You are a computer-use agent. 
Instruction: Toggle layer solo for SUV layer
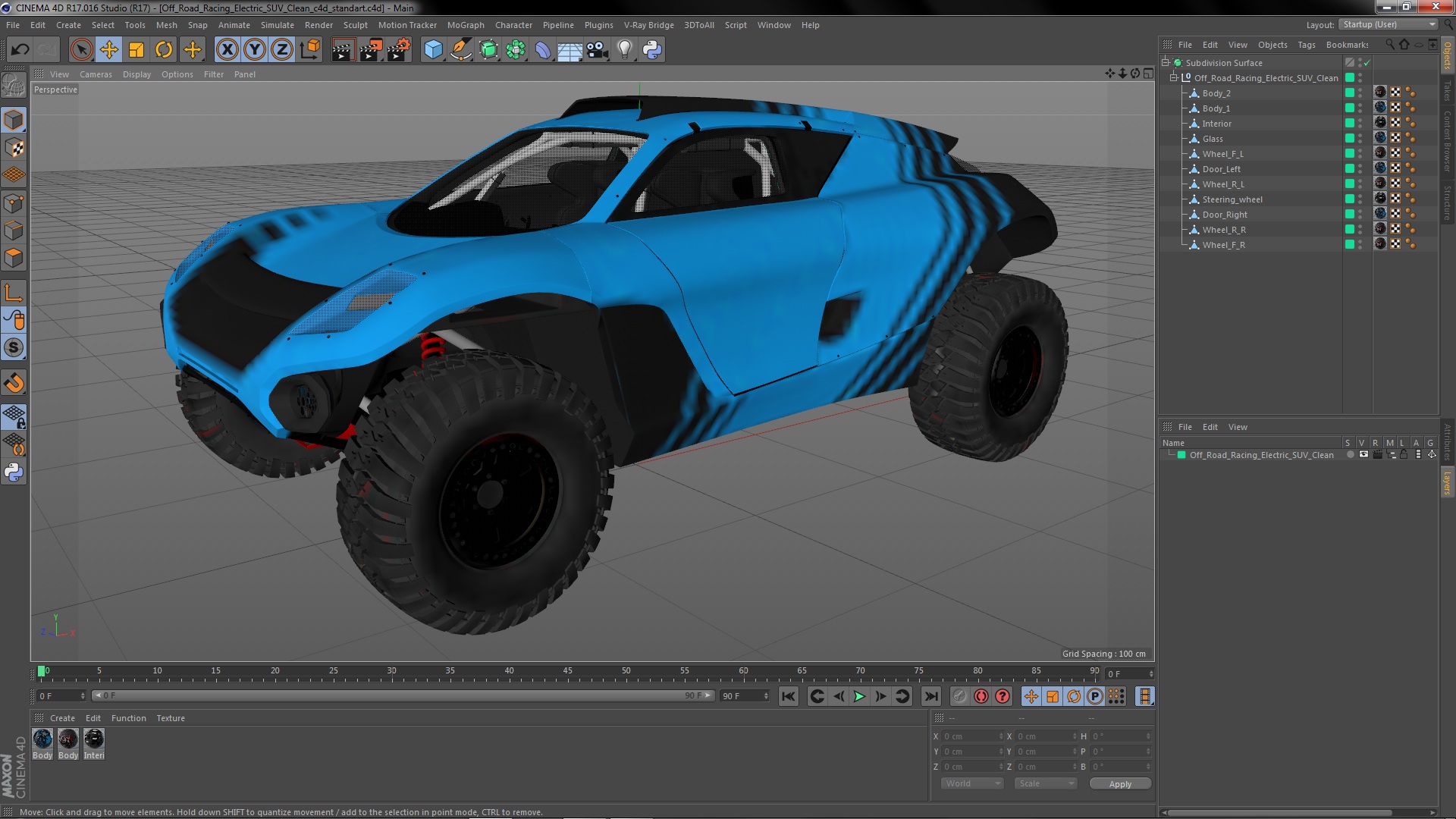coord(1350,455)
